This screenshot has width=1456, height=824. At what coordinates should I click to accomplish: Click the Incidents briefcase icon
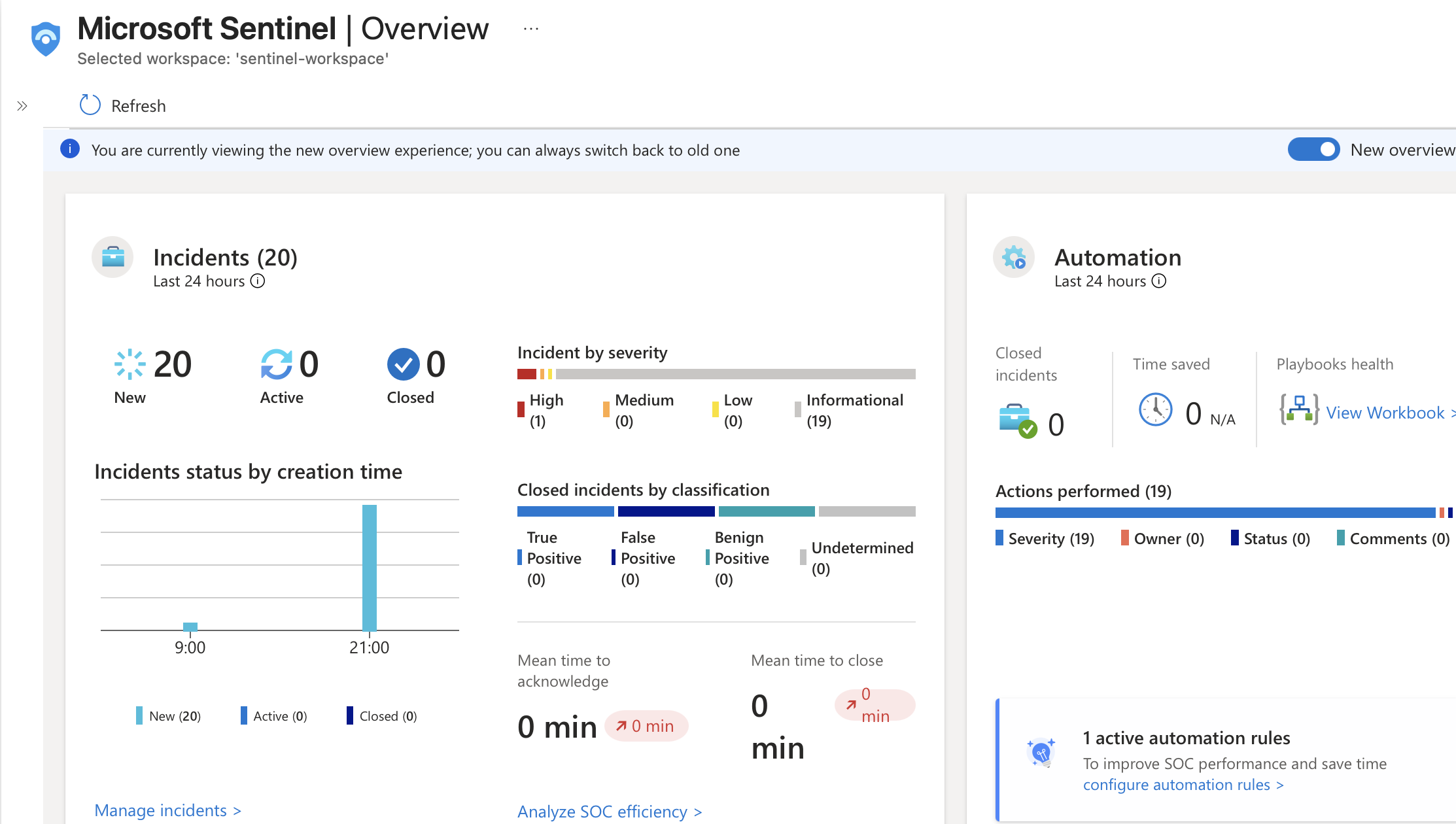(x=113, y=257)
